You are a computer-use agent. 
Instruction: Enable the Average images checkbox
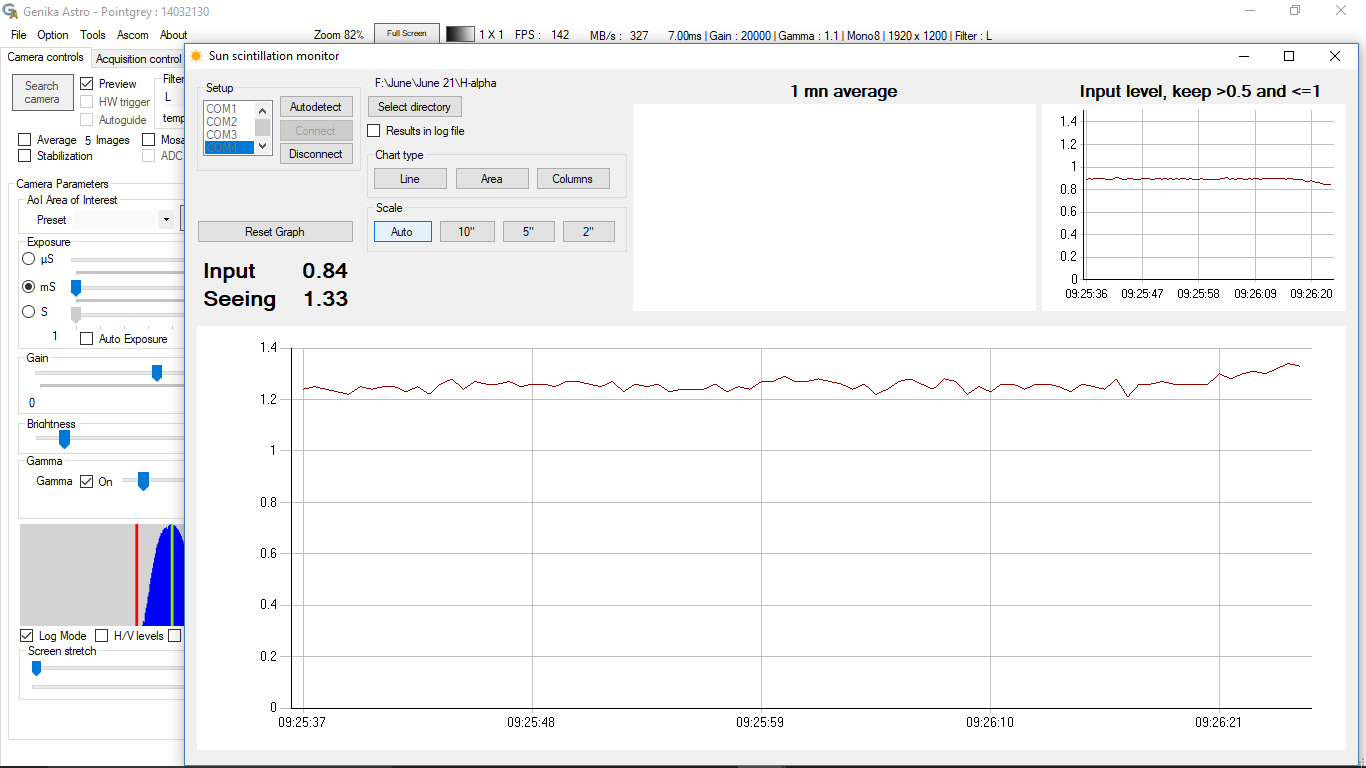[25, 140]
